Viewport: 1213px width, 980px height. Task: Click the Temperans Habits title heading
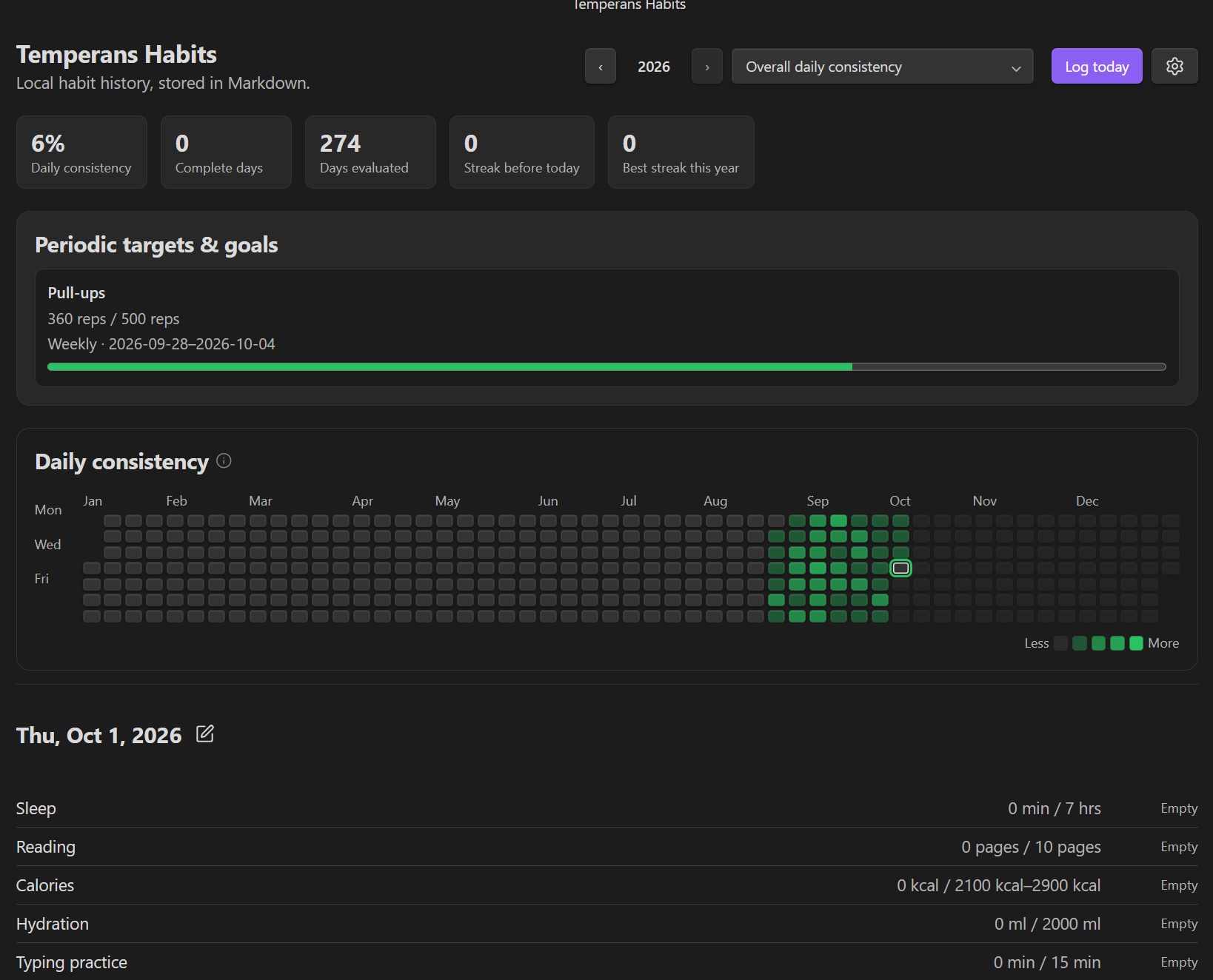(116, 54)
